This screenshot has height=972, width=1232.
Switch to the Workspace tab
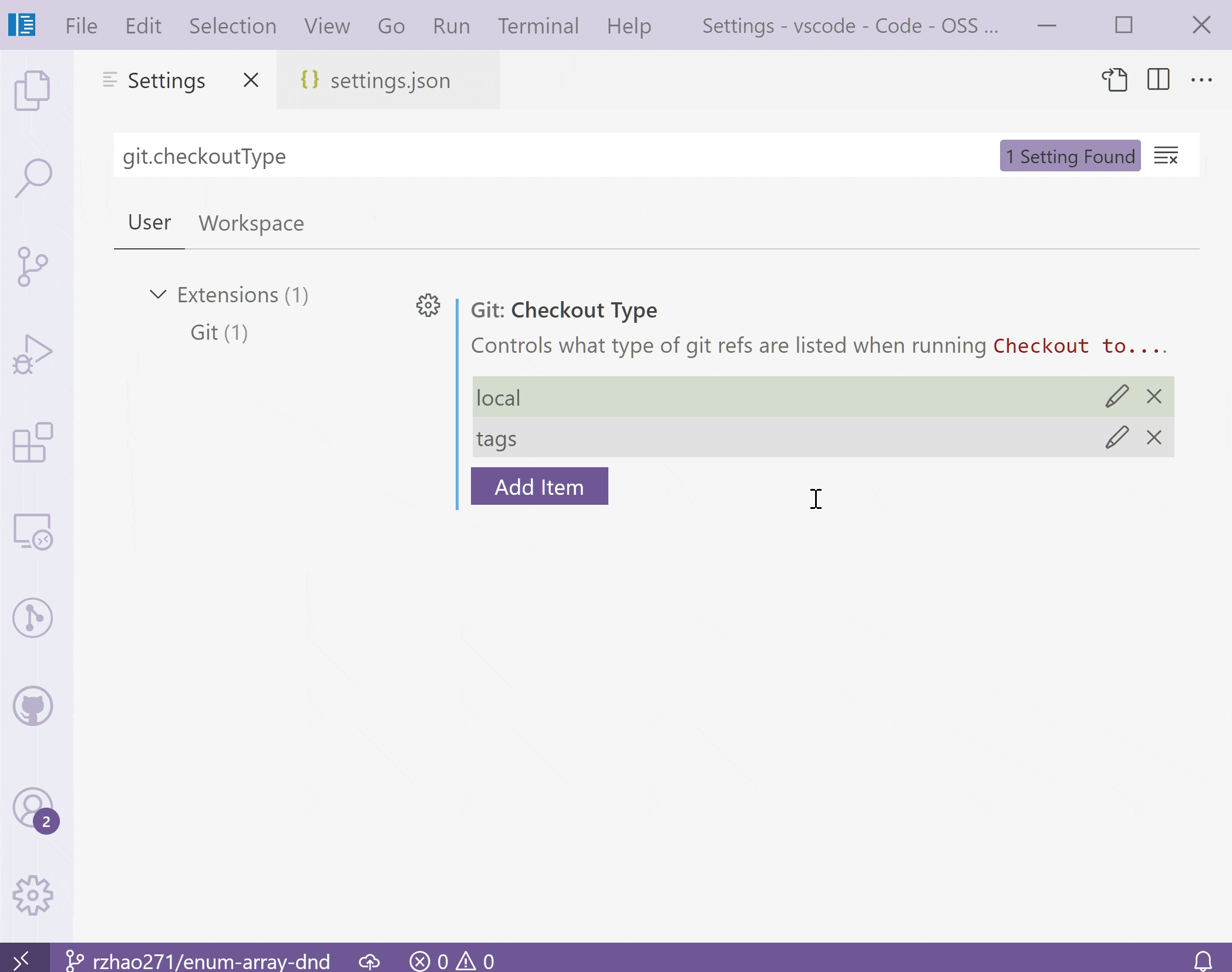click(252, 222)
